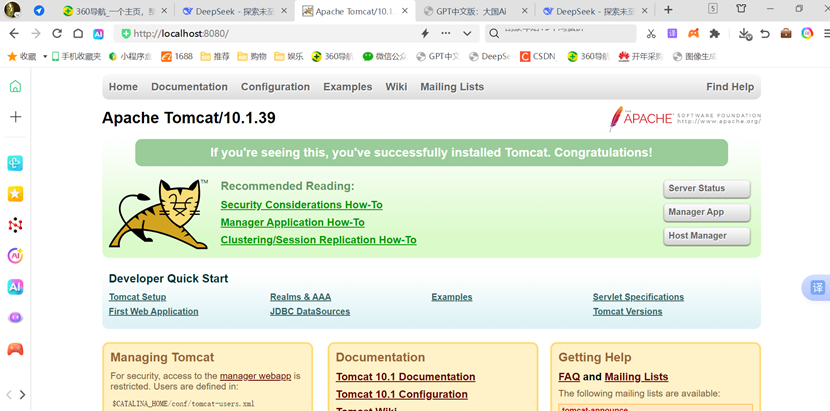Open the downloads icon in the toolbar

click(x=745, y=34)
